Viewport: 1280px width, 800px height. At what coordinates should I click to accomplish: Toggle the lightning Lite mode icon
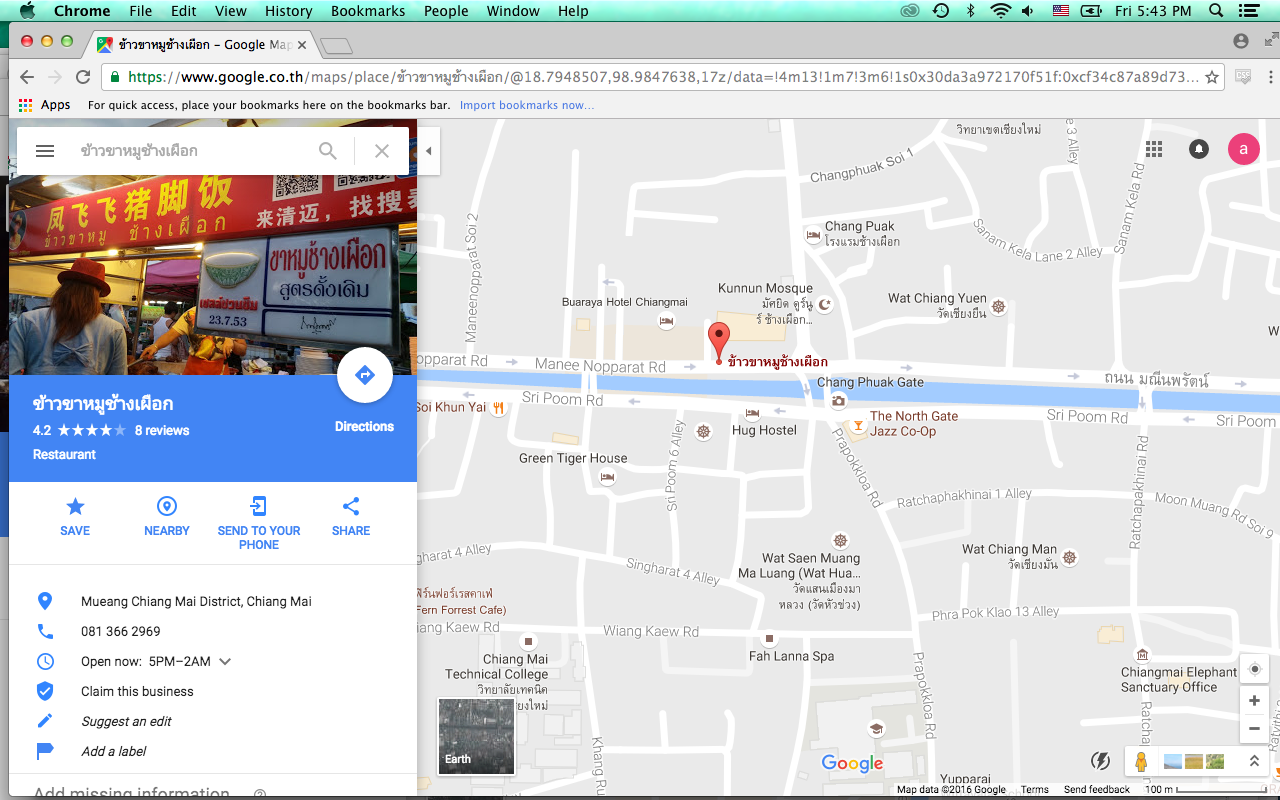tap(1100, 761)
